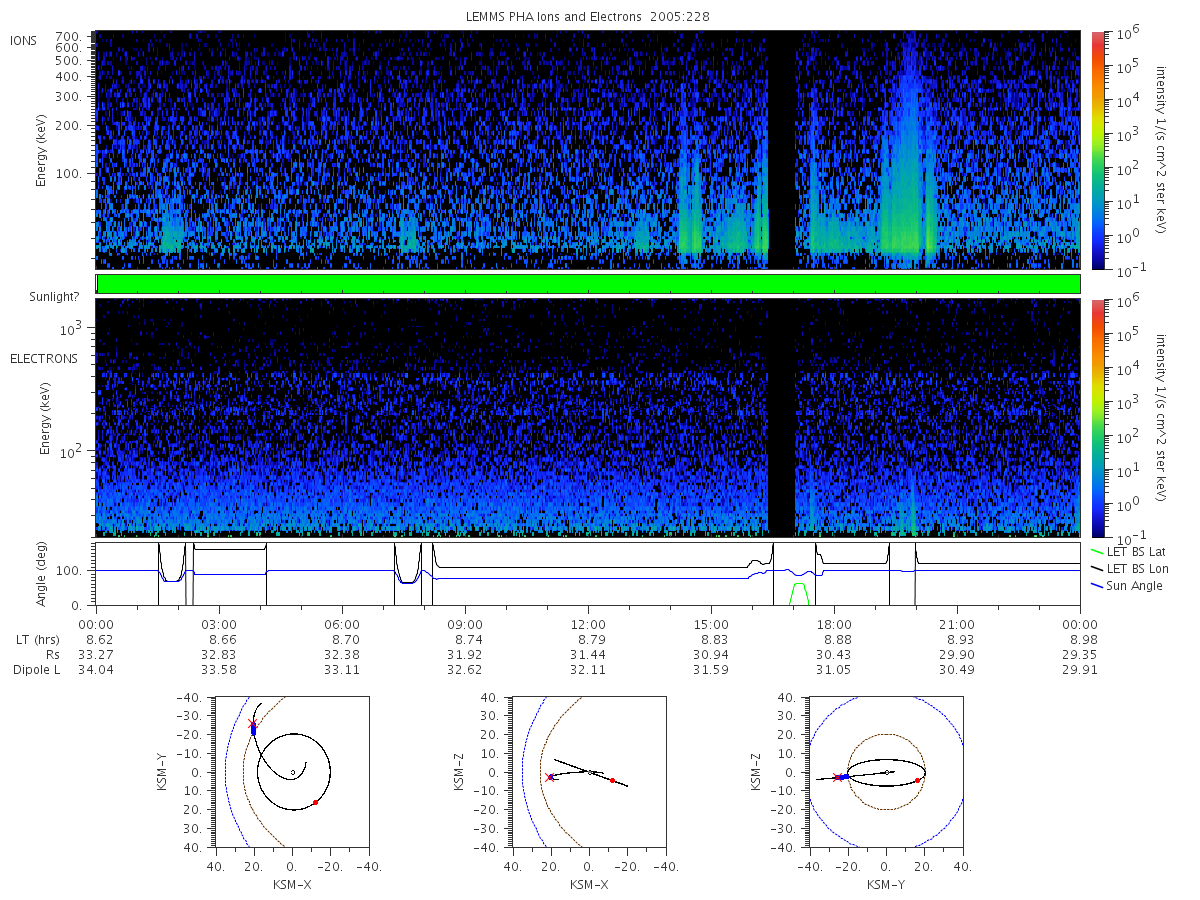Viewport: 1200px width, 900px height.
Task: Click the black LET BS Lon legend line
Action: click(1097, 568)
